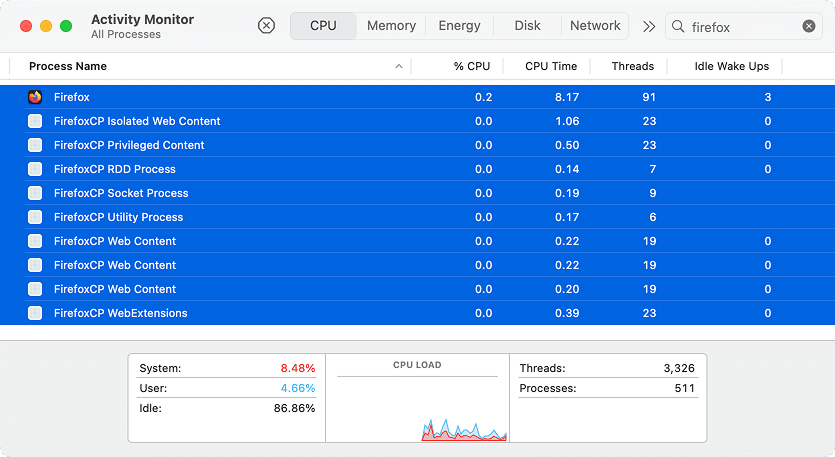Click the yellow minimize window button

click(46, 26)
